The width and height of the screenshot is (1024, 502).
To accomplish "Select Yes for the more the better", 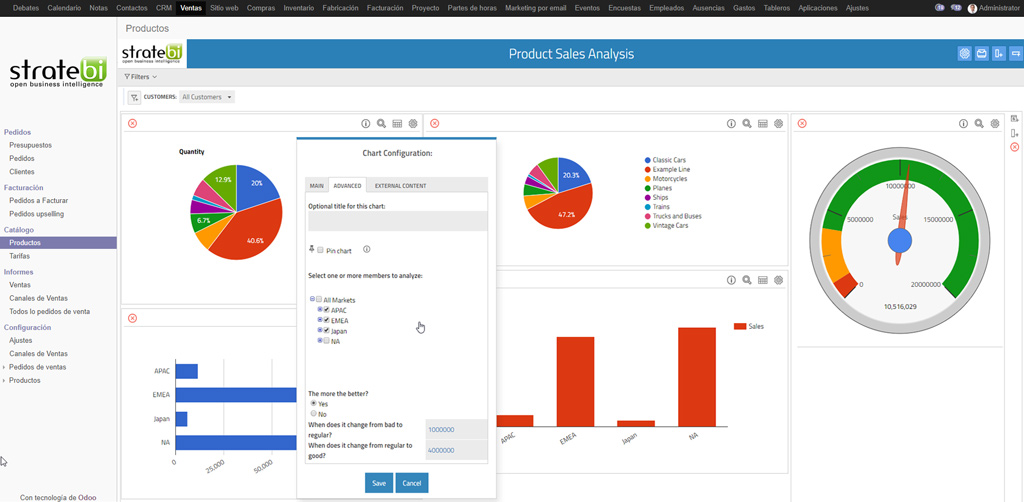I will click(x=313, y=403).
